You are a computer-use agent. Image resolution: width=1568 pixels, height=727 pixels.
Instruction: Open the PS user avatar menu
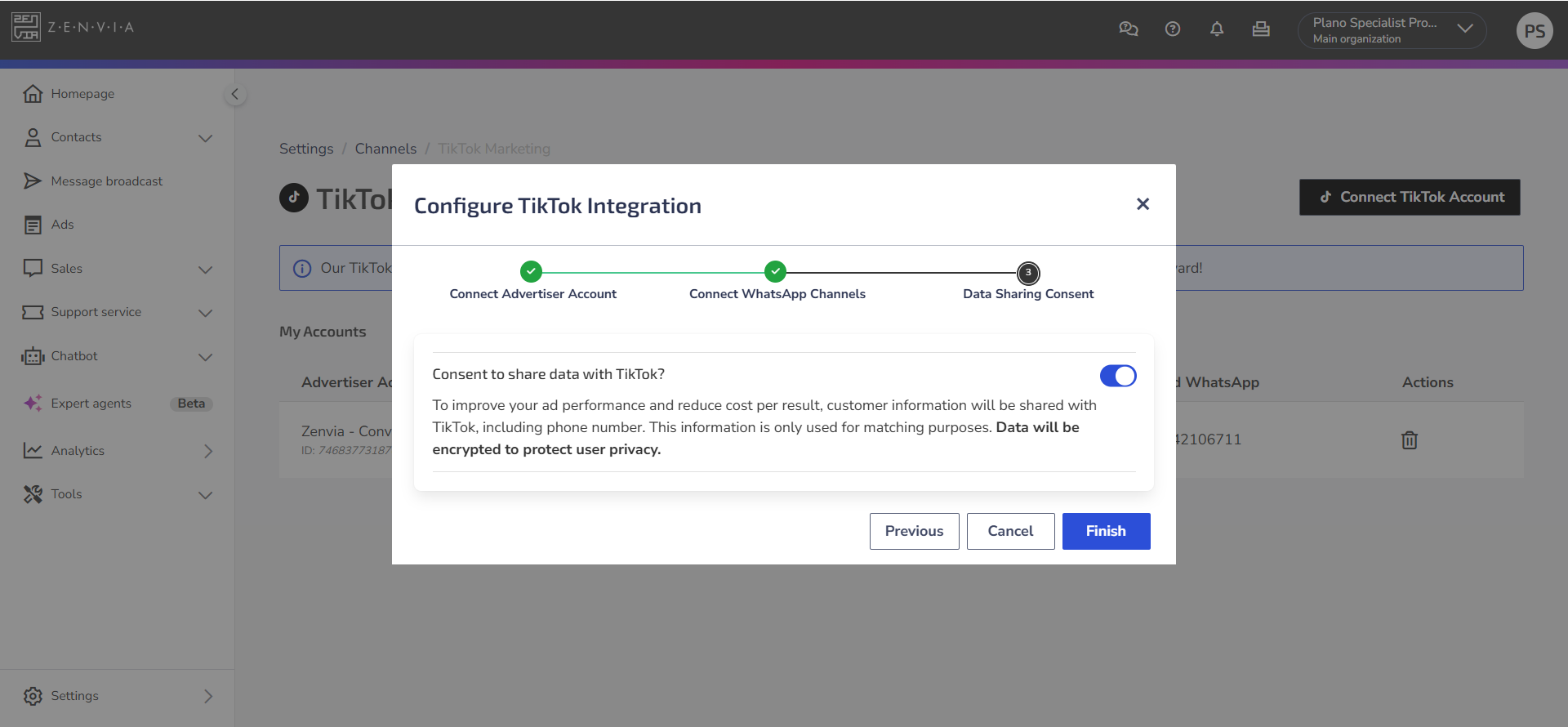pos(1535,31)
